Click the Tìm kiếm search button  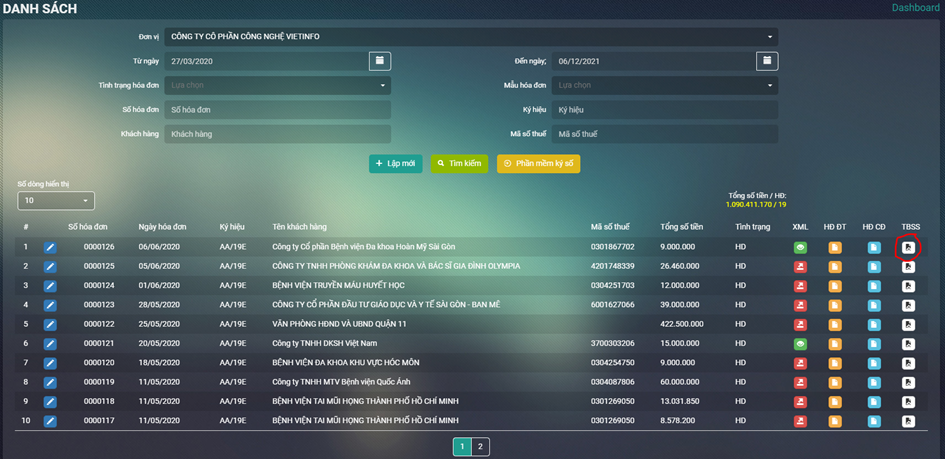point(459,163)
